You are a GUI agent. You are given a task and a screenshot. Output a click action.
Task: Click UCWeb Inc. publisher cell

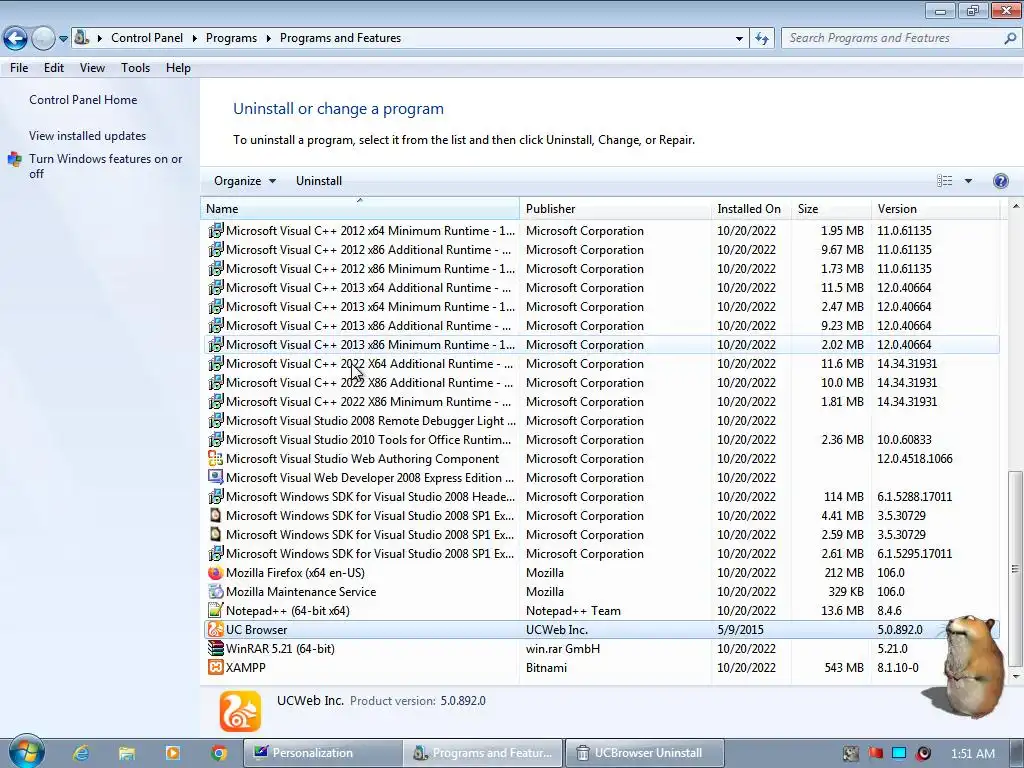point(556,630)
